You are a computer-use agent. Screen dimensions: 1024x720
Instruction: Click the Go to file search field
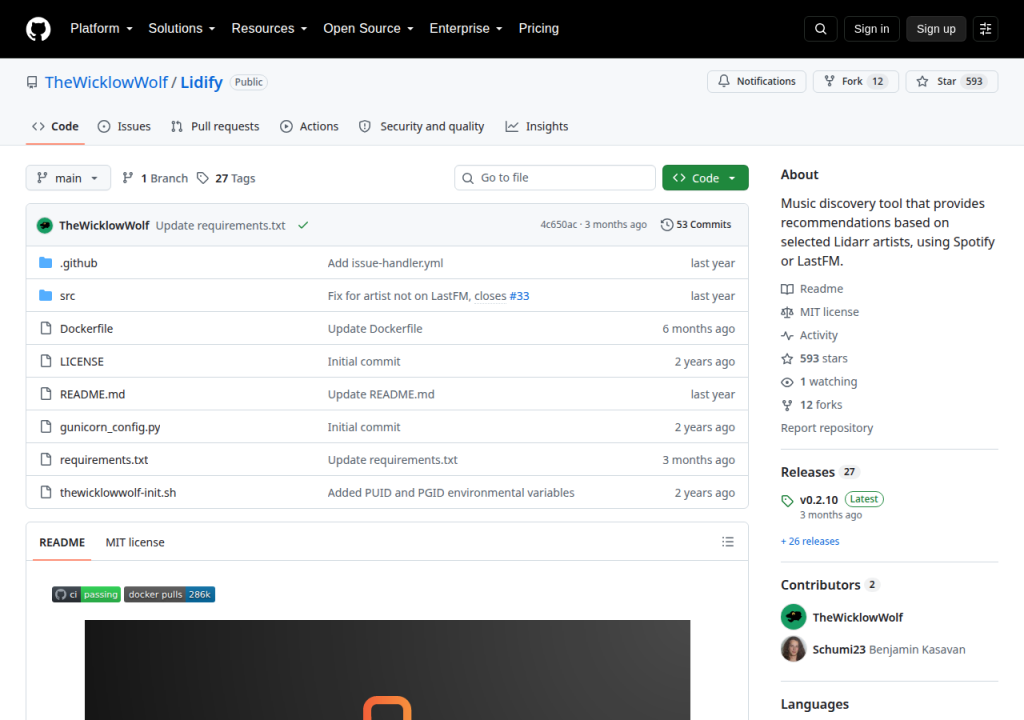point(555,178)
